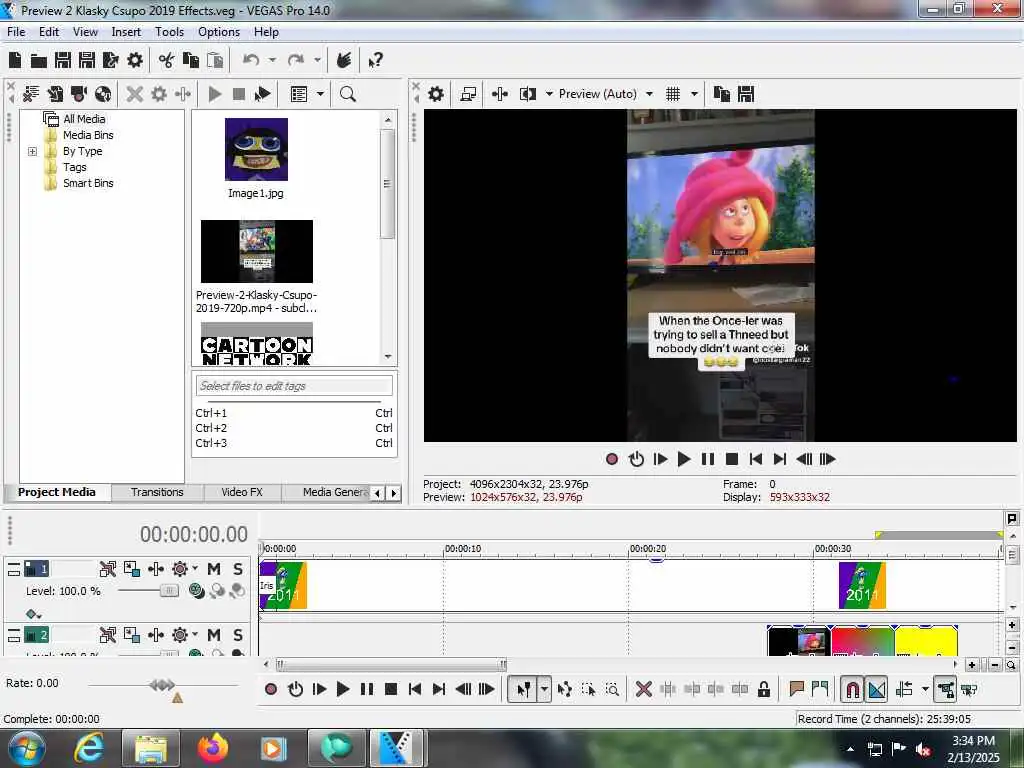Viewport: 1024px width, 768px height.
Task: Click the Lock event padlock icon
Action: (x=763, y=689)
